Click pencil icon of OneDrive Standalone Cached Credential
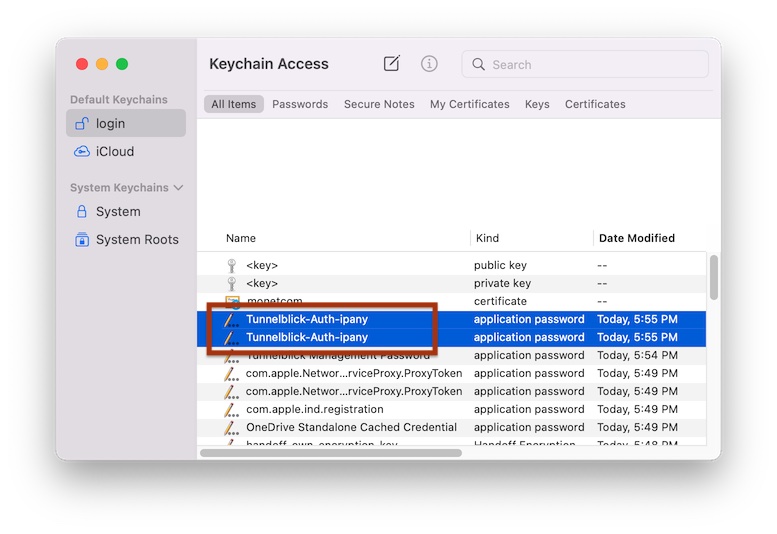The image size is (777, 534). pos(230,427)
